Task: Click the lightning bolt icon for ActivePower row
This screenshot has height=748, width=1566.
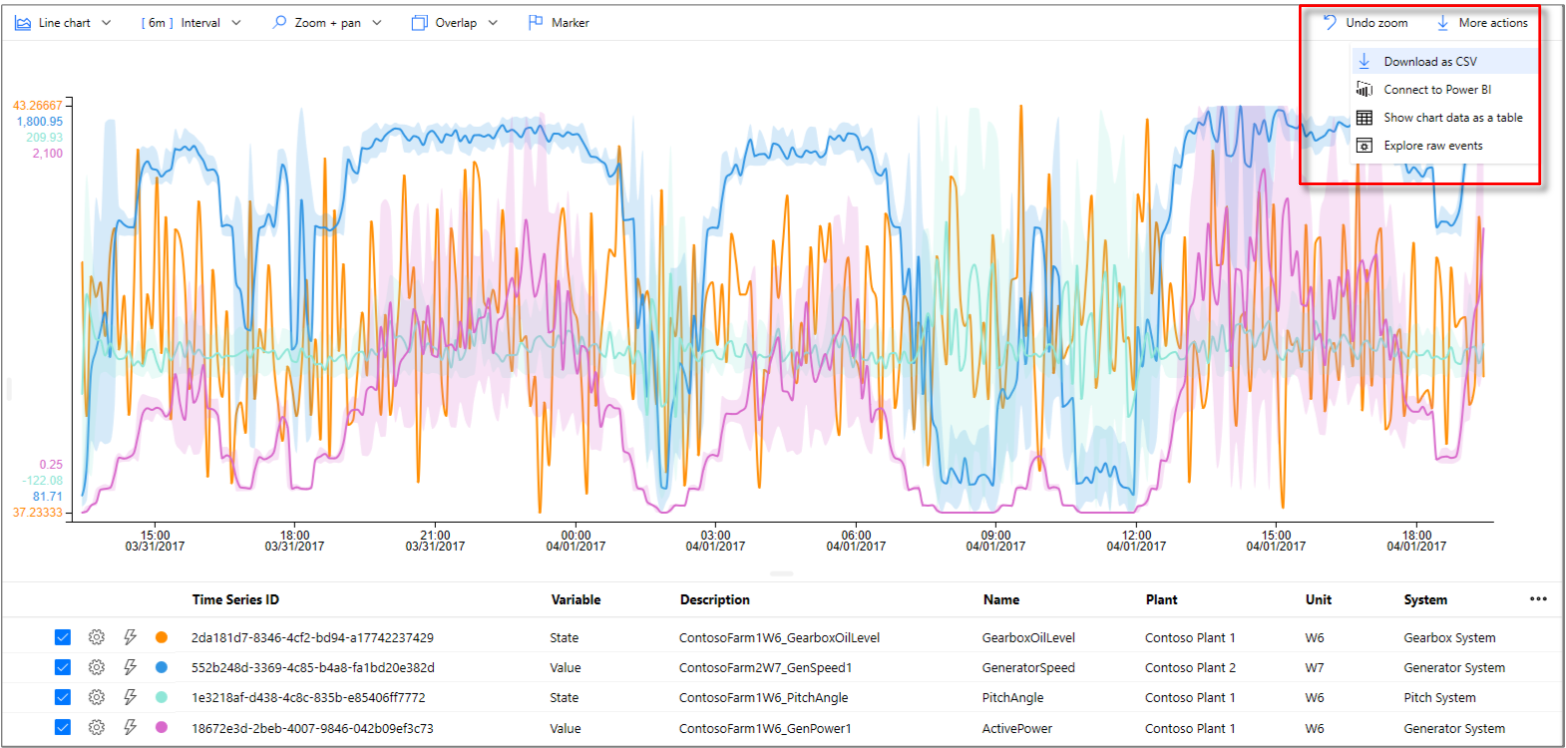Action: pyautogui.click(x=129, y=728)
